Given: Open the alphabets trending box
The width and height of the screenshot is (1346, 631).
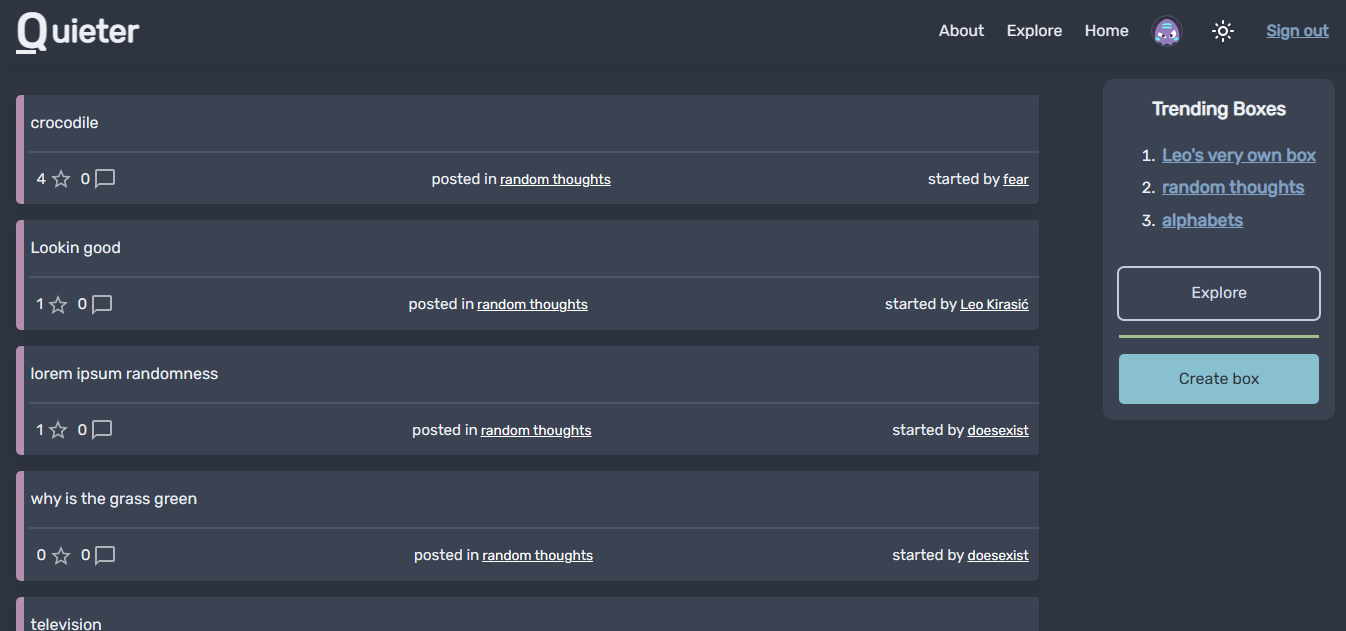Looking at the screenshot, I should [x=1202, y=220].
